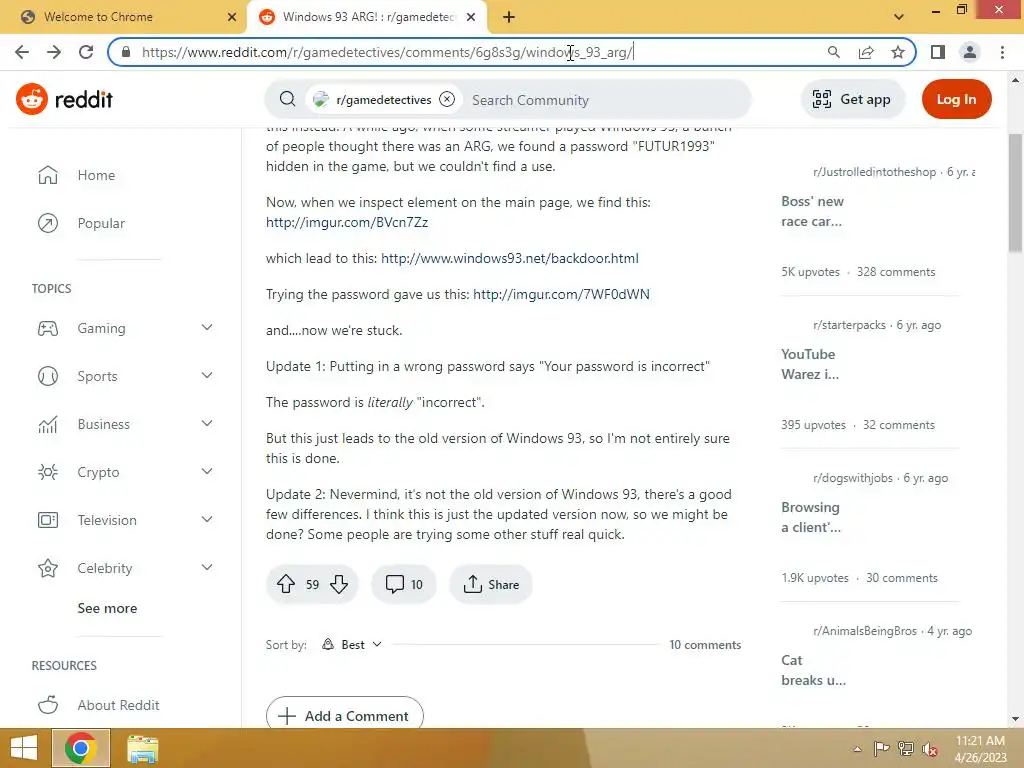Click the zoom magnifier icon in address bar
This screenshot has height=768, width=1024.
click(833, 52)
